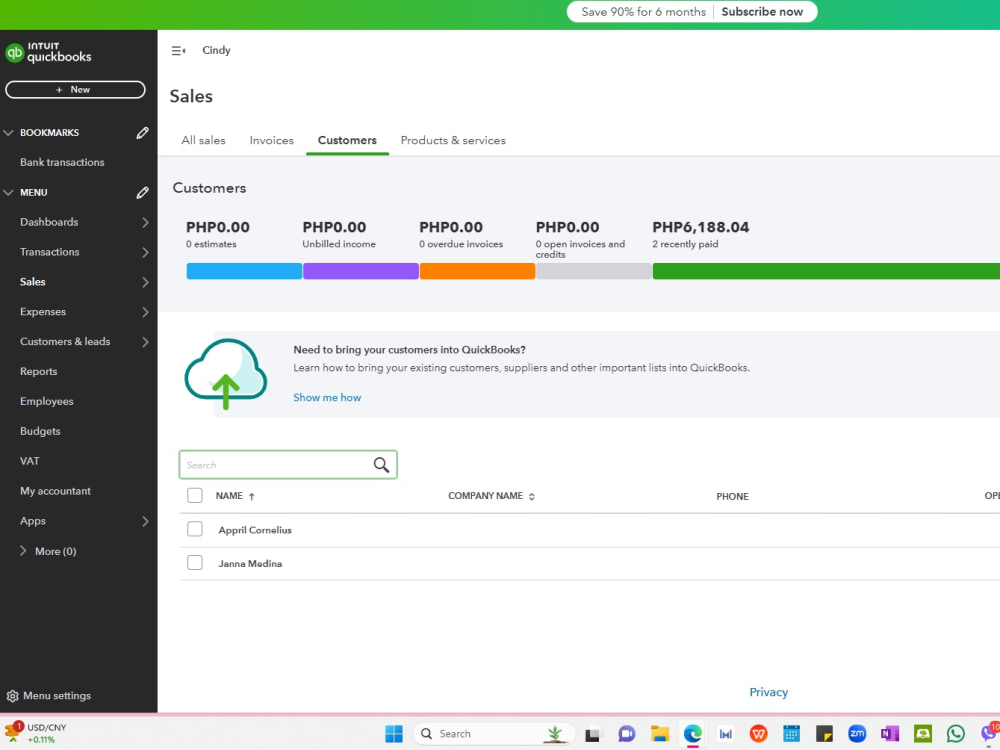
Task: Filter by the blue estimates bar
Action: click(244, 271)
